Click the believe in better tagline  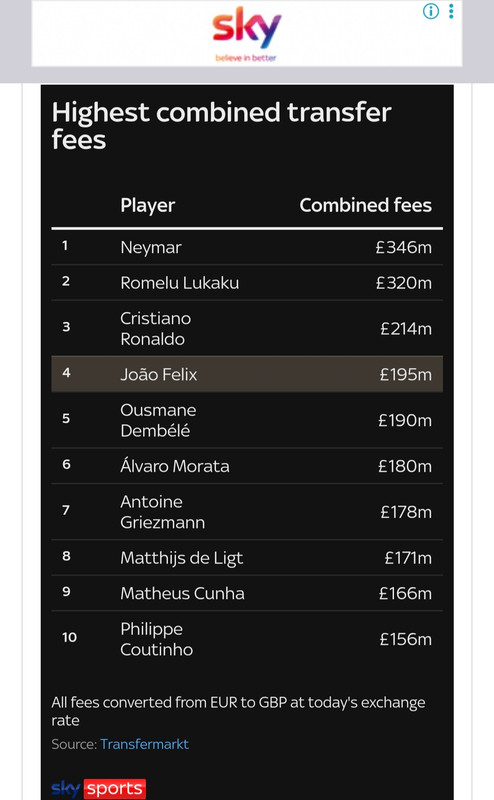(x=246, y=58)
